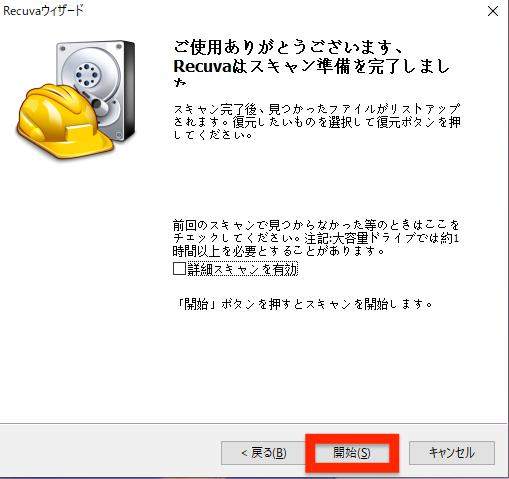Viewport: 509px width, 479px height.
Task: Click the 注記:大容量ドライブ warning line
Action: coord(381,239)
